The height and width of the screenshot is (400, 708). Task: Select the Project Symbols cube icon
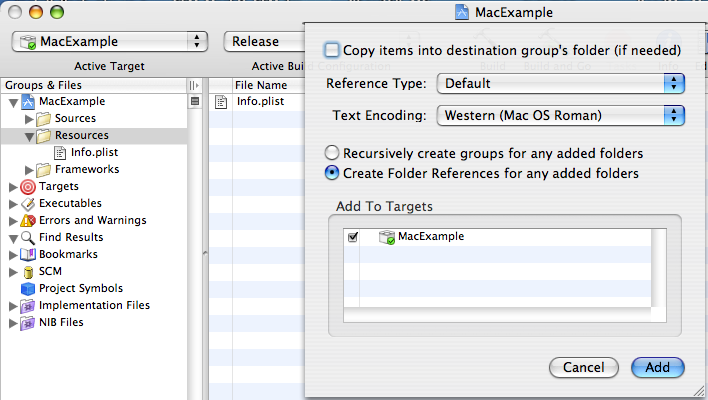[x=28, y=289]
